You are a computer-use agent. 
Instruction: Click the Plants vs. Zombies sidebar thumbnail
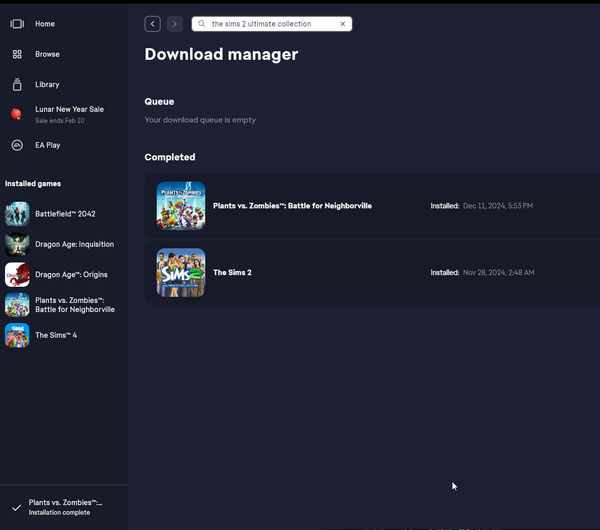tap(17, 305)
